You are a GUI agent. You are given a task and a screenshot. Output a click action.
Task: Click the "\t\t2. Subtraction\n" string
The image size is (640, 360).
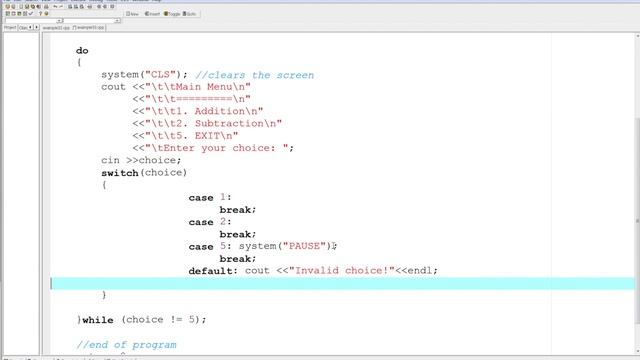[213, 124]
